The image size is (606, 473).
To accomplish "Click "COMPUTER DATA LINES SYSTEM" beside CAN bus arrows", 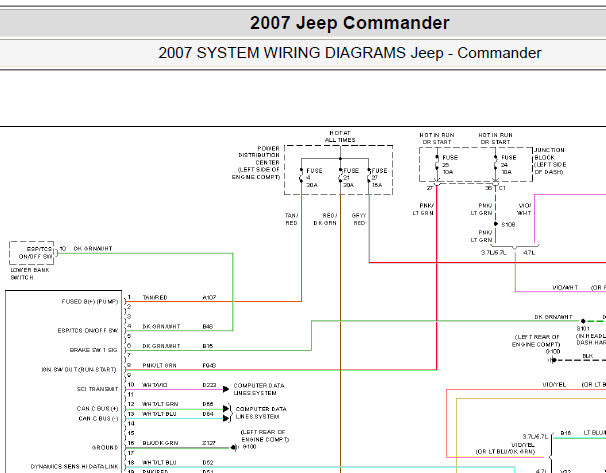I will click(x=261, y=413).
